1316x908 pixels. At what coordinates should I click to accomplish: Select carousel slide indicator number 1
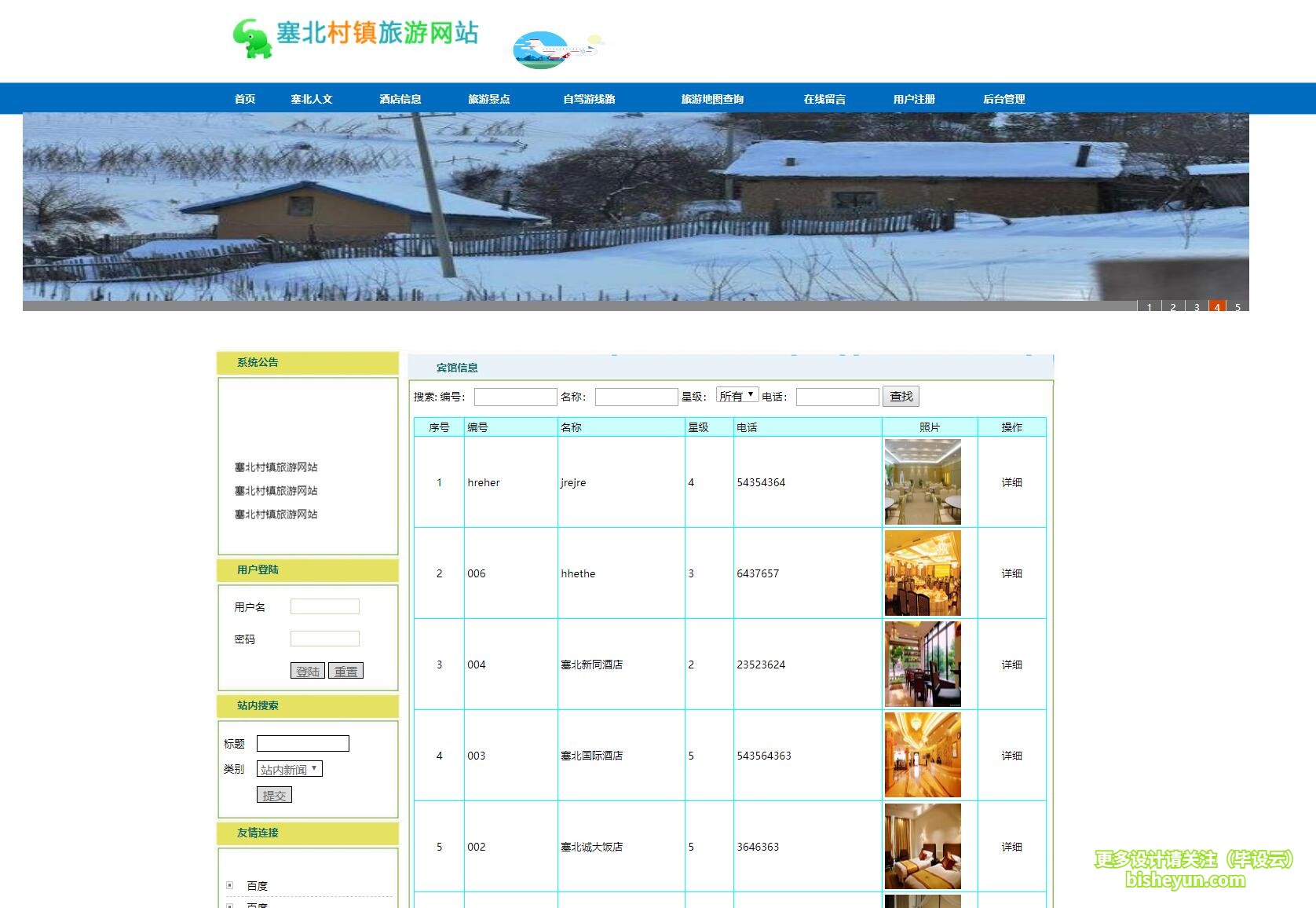click(x=1149, y=307)
